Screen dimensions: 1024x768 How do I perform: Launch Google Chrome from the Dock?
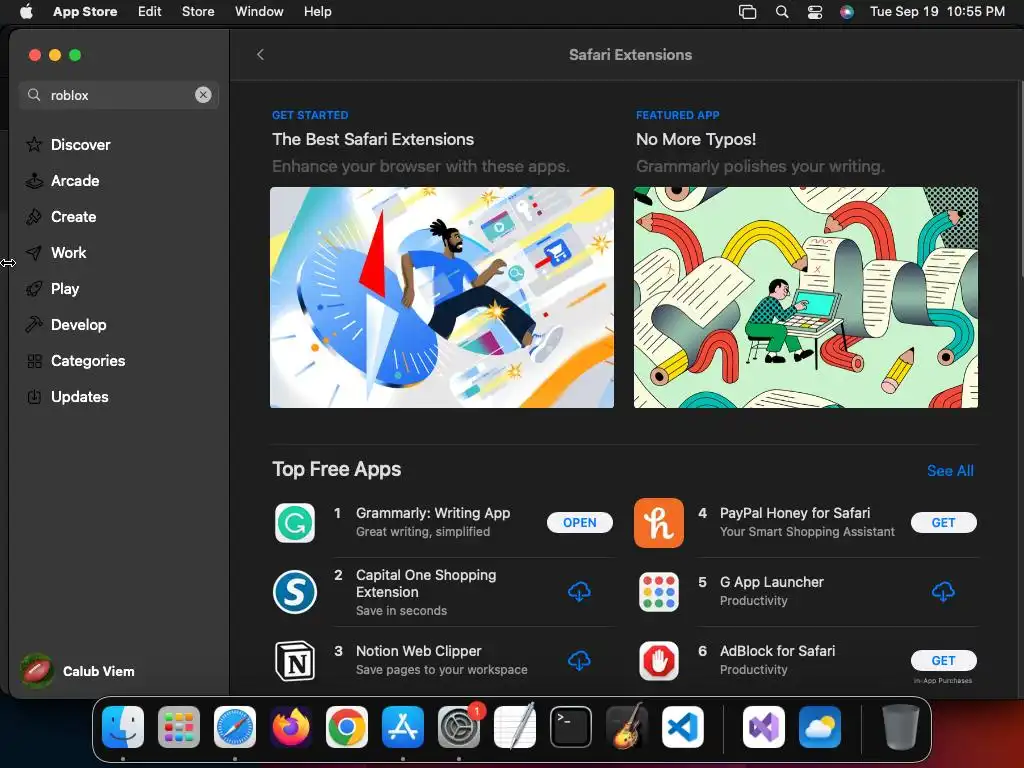[x=347, y=727]
